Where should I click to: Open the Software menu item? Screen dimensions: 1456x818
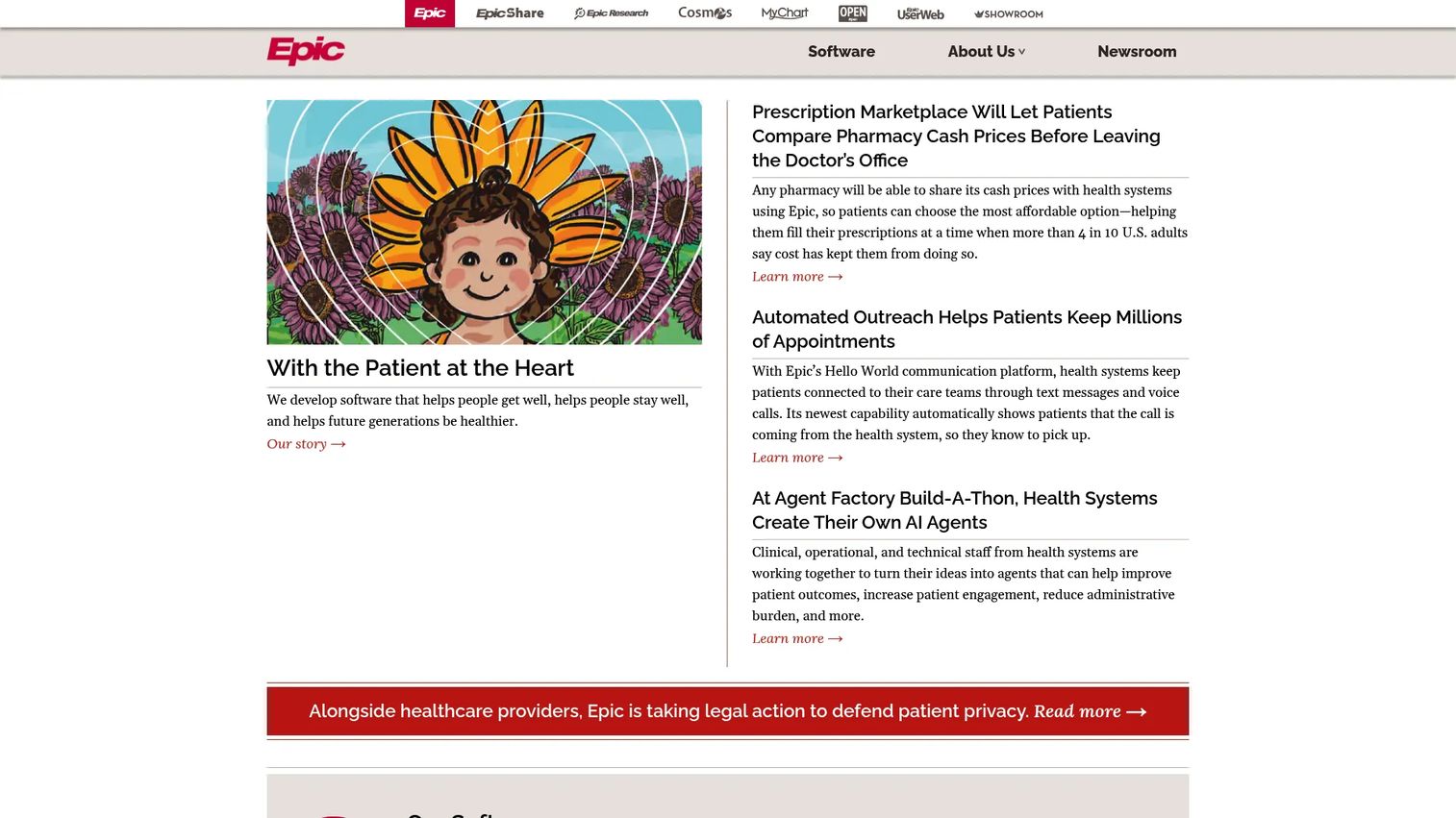(x=841, y=52)
